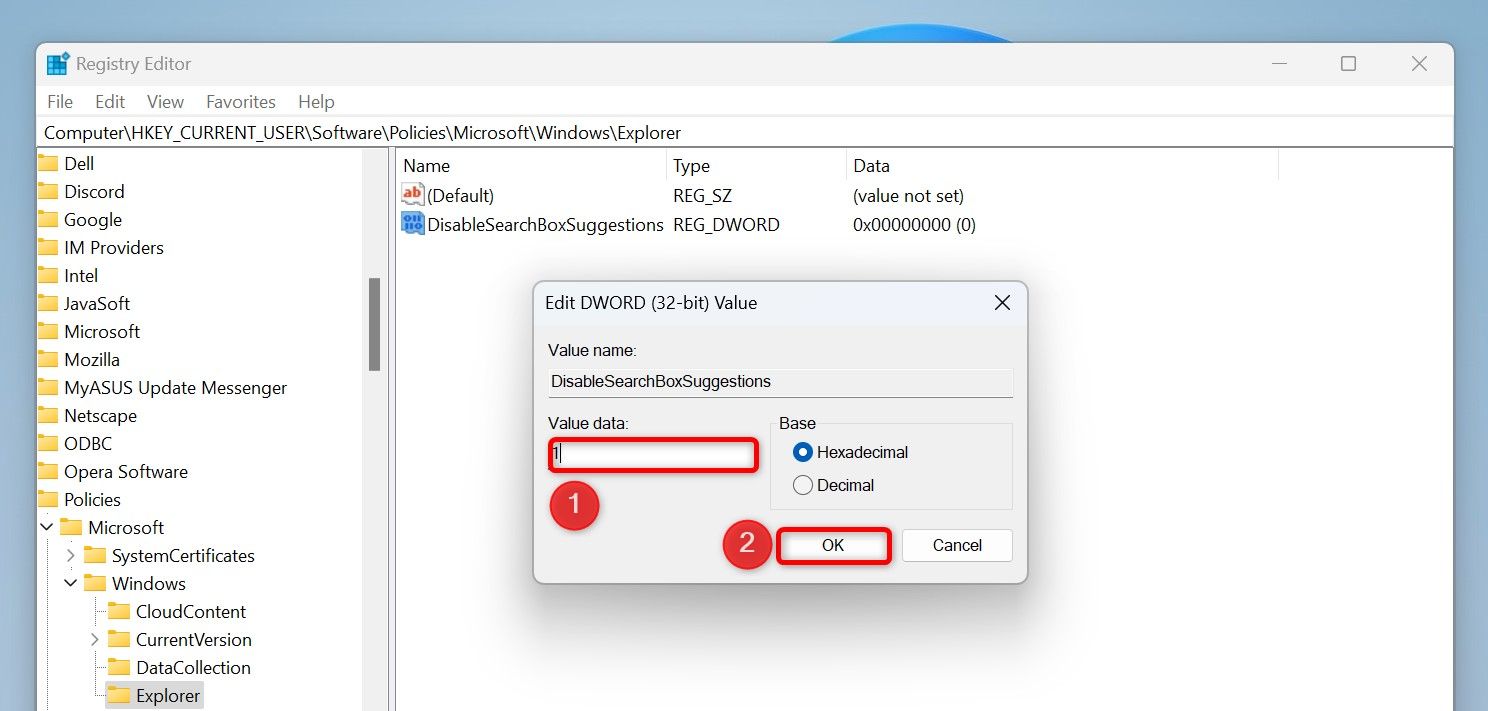Open the Favorites menu

tap(240, 101)
